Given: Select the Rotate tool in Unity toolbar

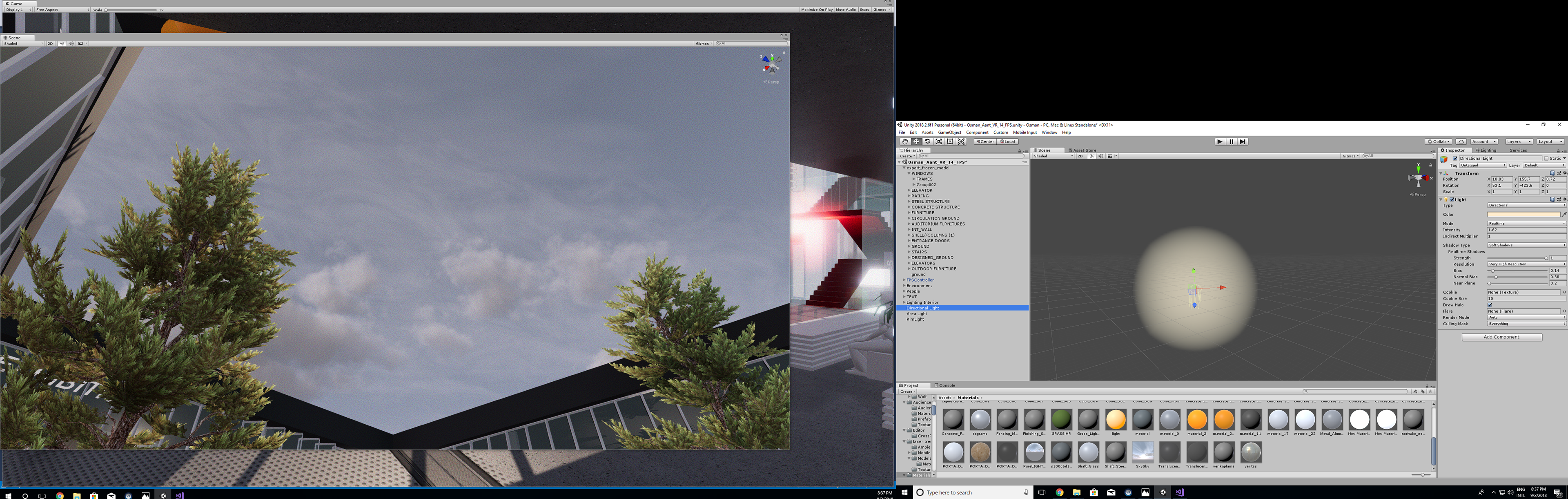Looking at the screenshot, I should pyautogui.click(x=927, y=141).
